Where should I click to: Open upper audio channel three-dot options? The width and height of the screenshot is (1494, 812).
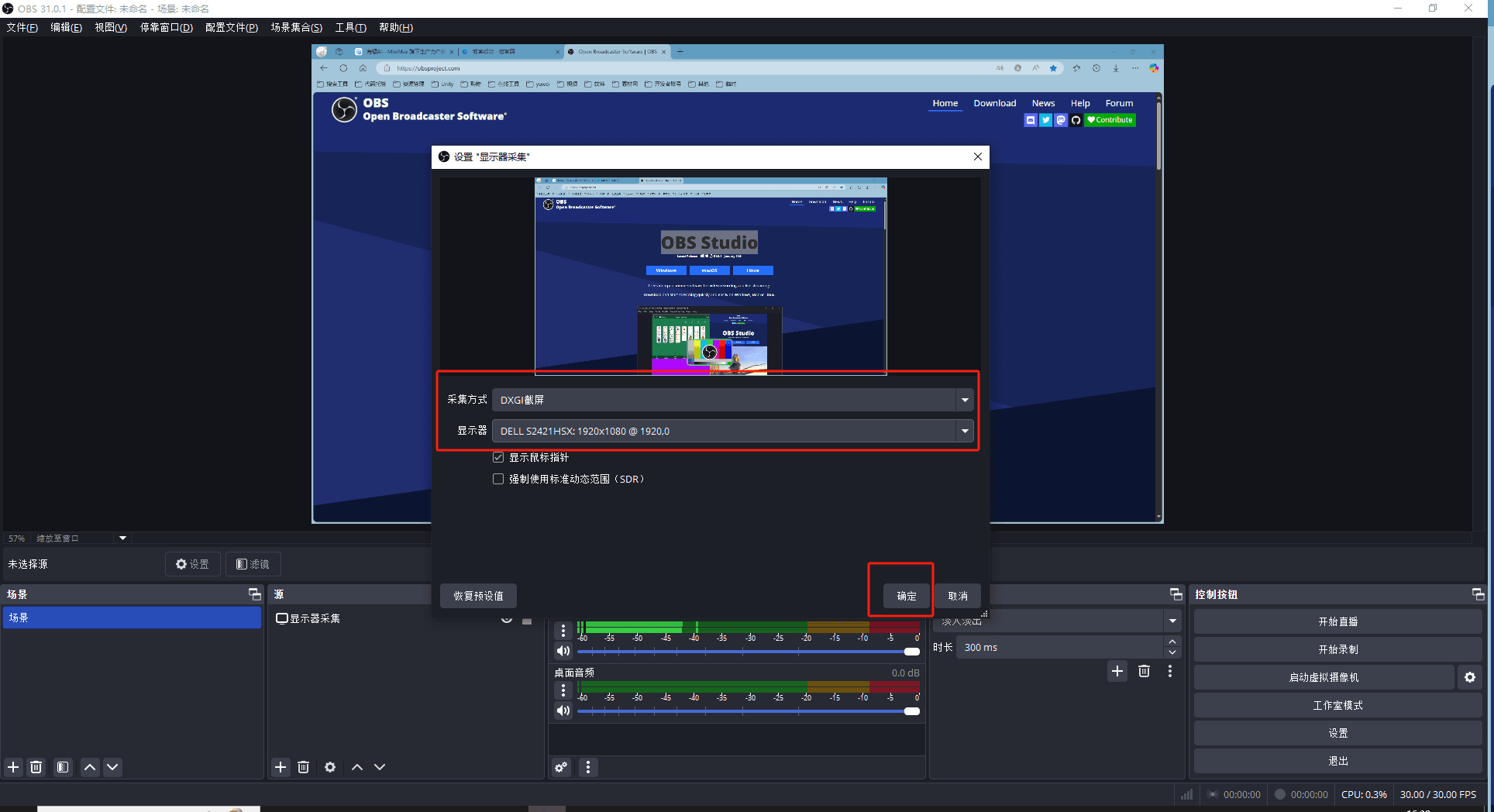coord(563,630)
